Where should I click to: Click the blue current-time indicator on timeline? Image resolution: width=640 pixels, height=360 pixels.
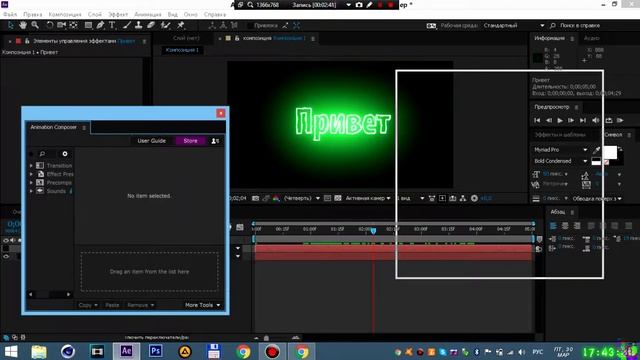click(373, 231)
